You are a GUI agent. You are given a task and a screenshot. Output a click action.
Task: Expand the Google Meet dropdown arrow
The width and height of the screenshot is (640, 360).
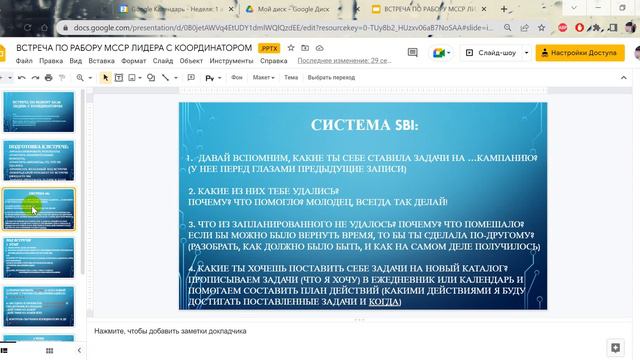click(x=449, y=53)
